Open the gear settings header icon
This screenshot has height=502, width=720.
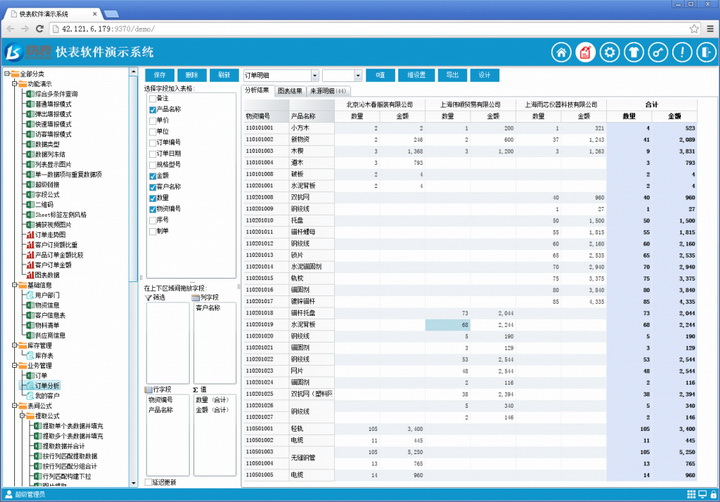[610, 52]
